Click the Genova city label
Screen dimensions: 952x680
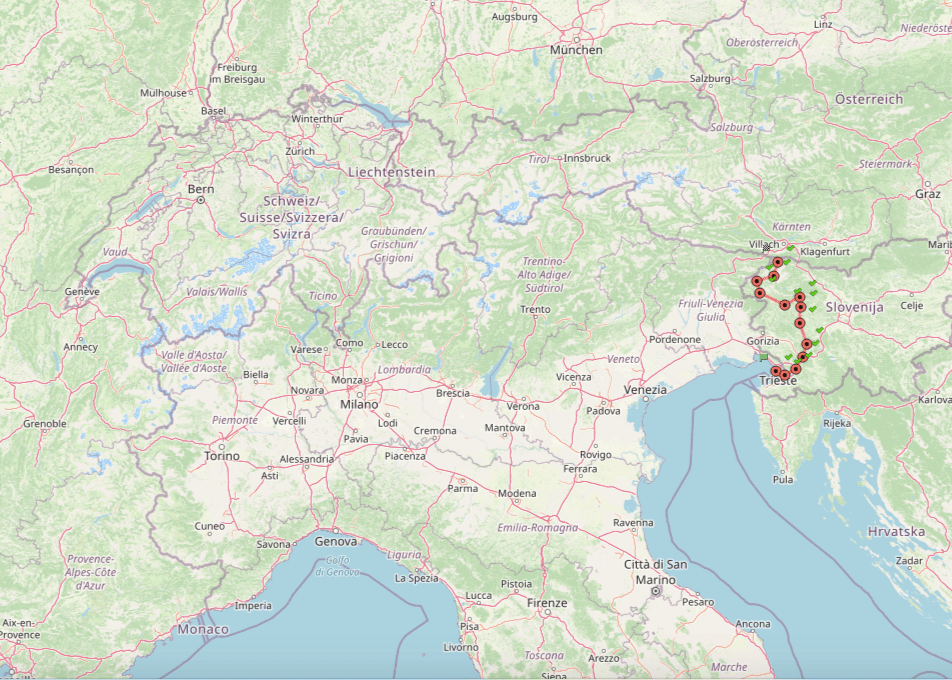click(x=335, y=541)
